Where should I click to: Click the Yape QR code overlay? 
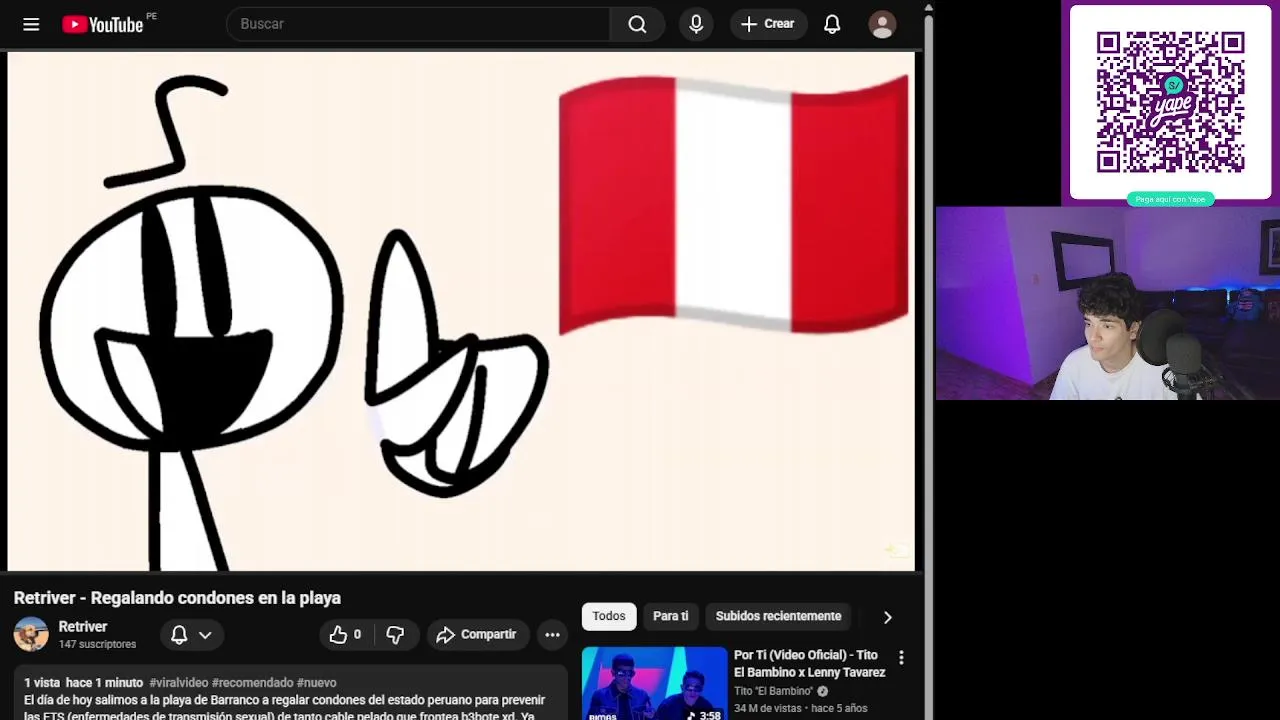coord(1170,102)
